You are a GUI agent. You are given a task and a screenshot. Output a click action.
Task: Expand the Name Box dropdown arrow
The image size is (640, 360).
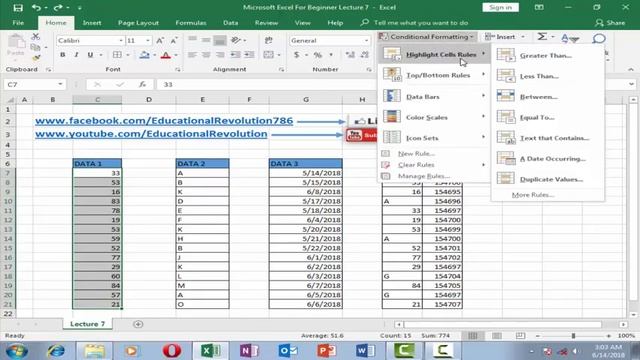click(x=60, y=84)
